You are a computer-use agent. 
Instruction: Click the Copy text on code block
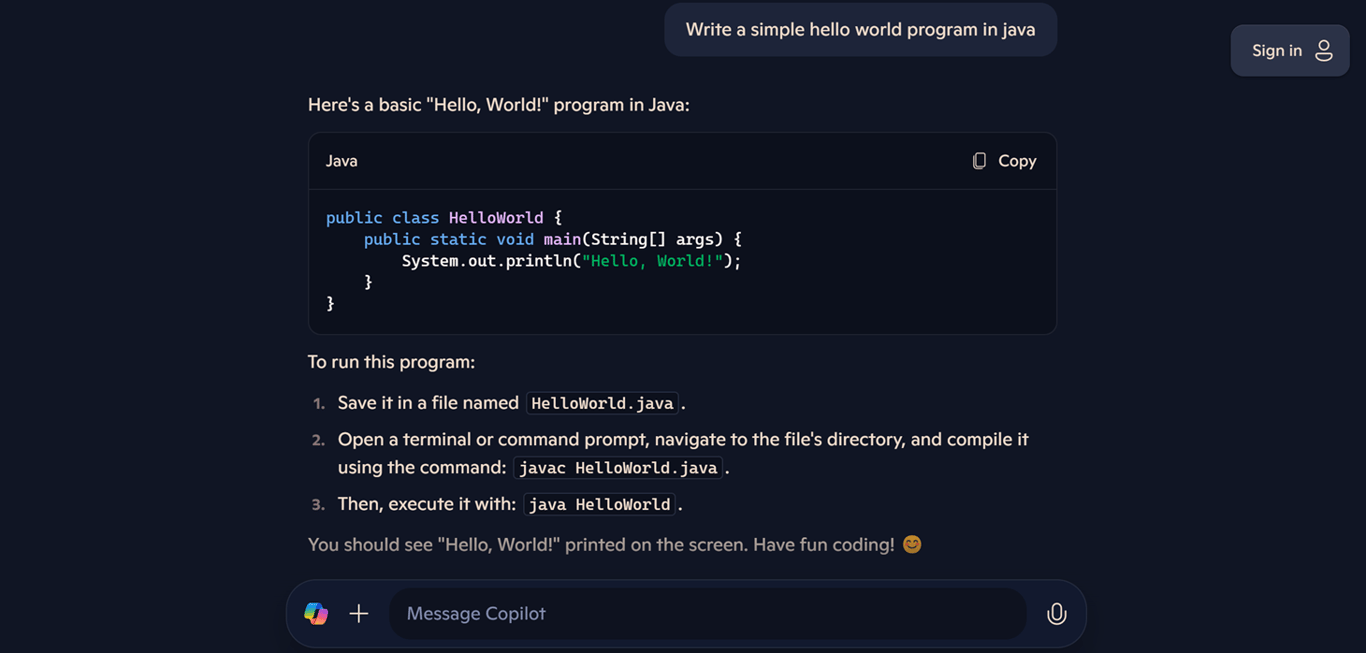click(x=1017, y=161)
